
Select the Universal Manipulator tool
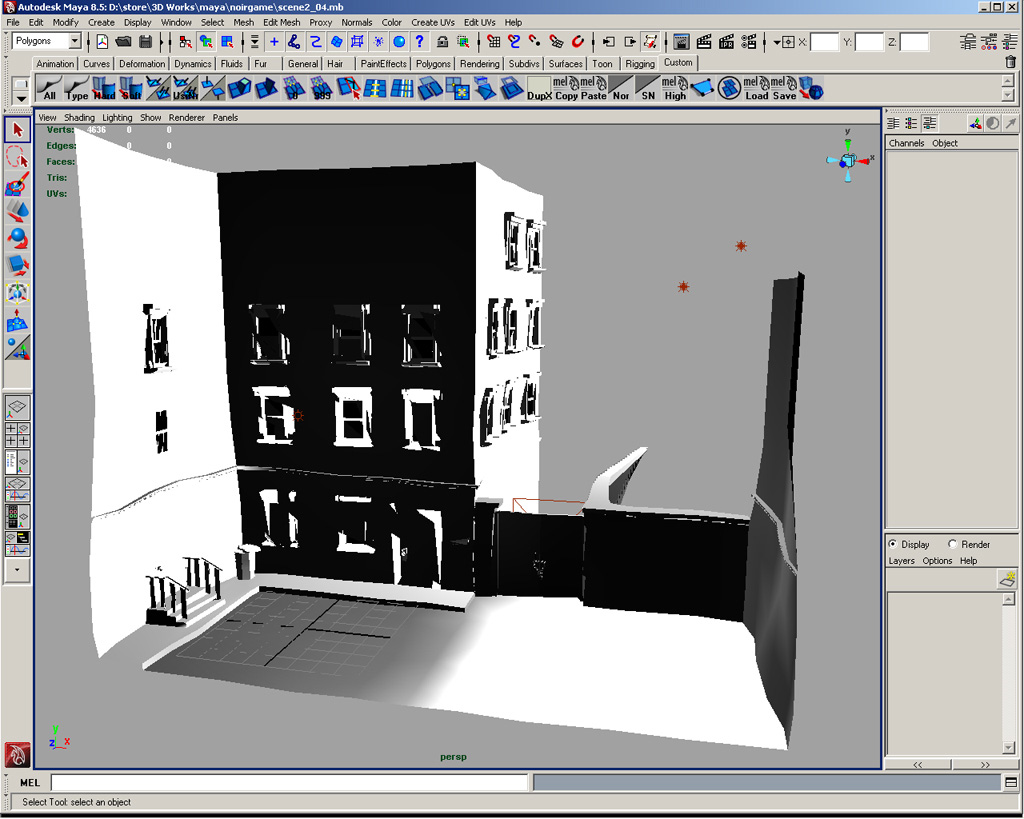click(18, 293)
